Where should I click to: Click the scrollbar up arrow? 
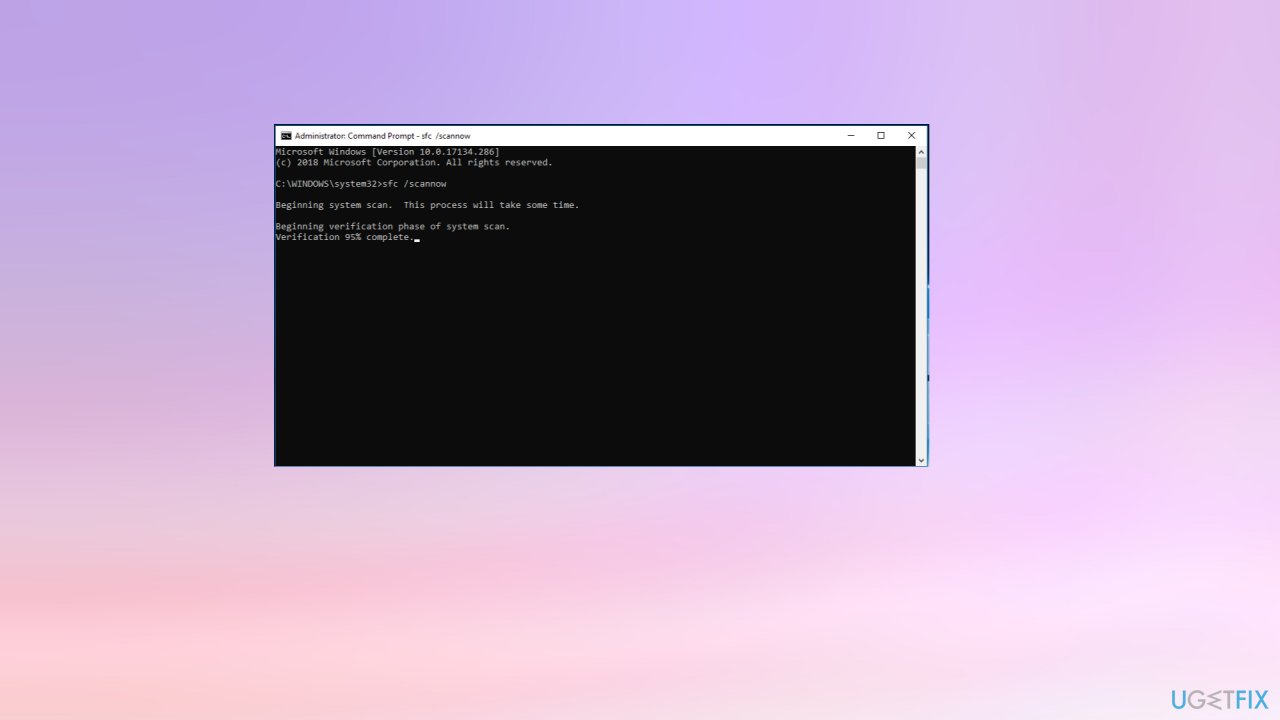pyautogui.click(x=921, y=151)
